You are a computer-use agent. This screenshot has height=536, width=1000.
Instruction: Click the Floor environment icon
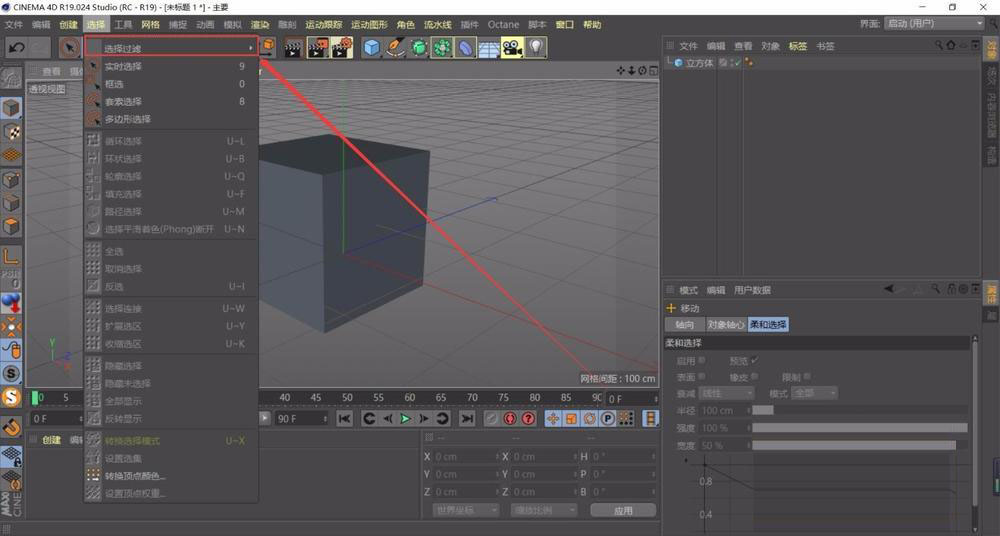(x=489, y=48)
